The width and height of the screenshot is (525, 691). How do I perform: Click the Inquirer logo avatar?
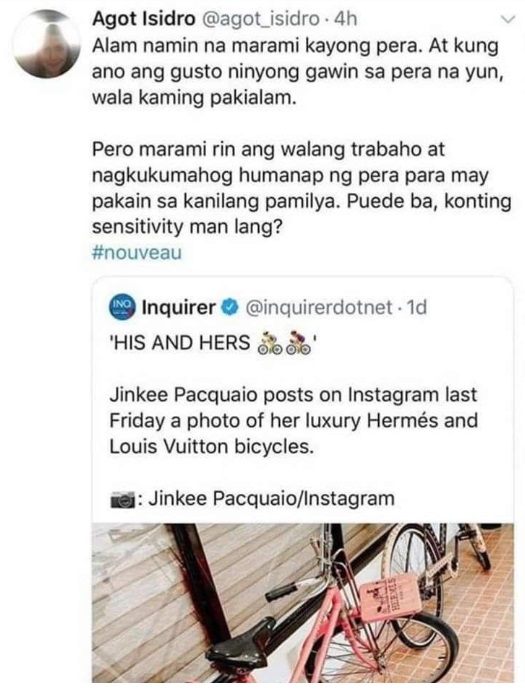coord(122,307)
